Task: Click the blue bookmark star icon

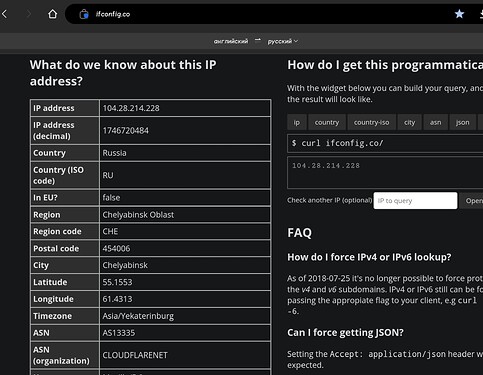Action: click(x=459, y=14)
